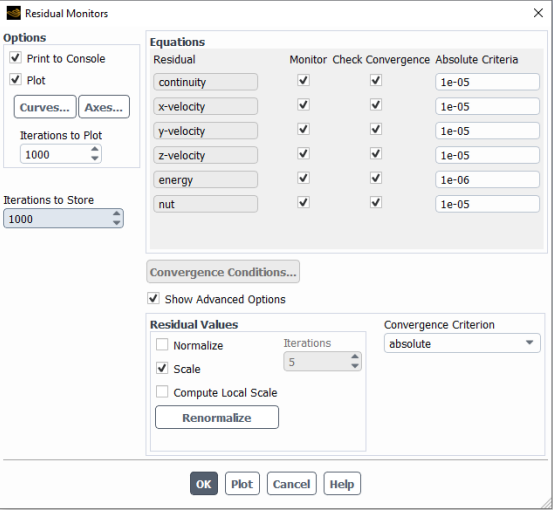Open the Axes... settings
This screenshot has width=553, height=510.
pyautogui.click(x=104, y=107)
